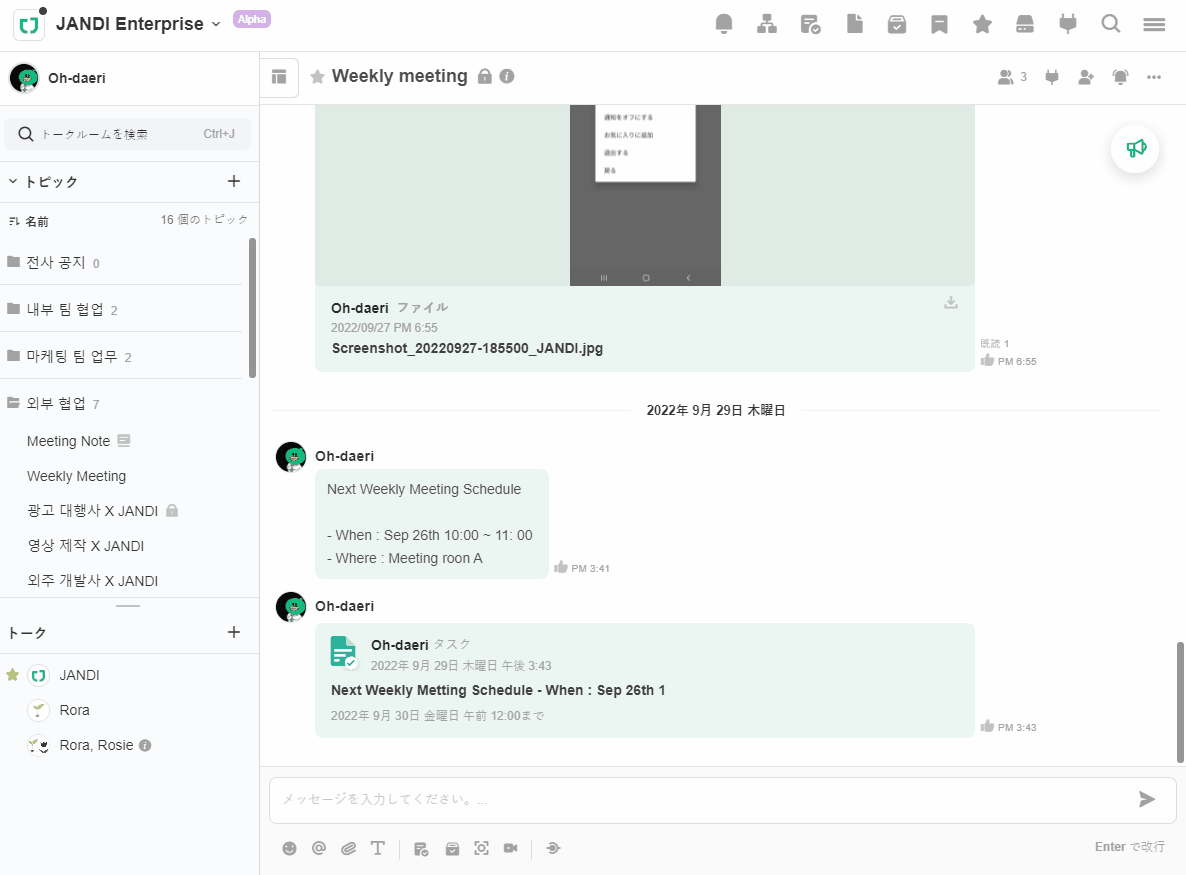Change topic sorting by 名前
The image size is (1186, 875).
click(29, 221)
